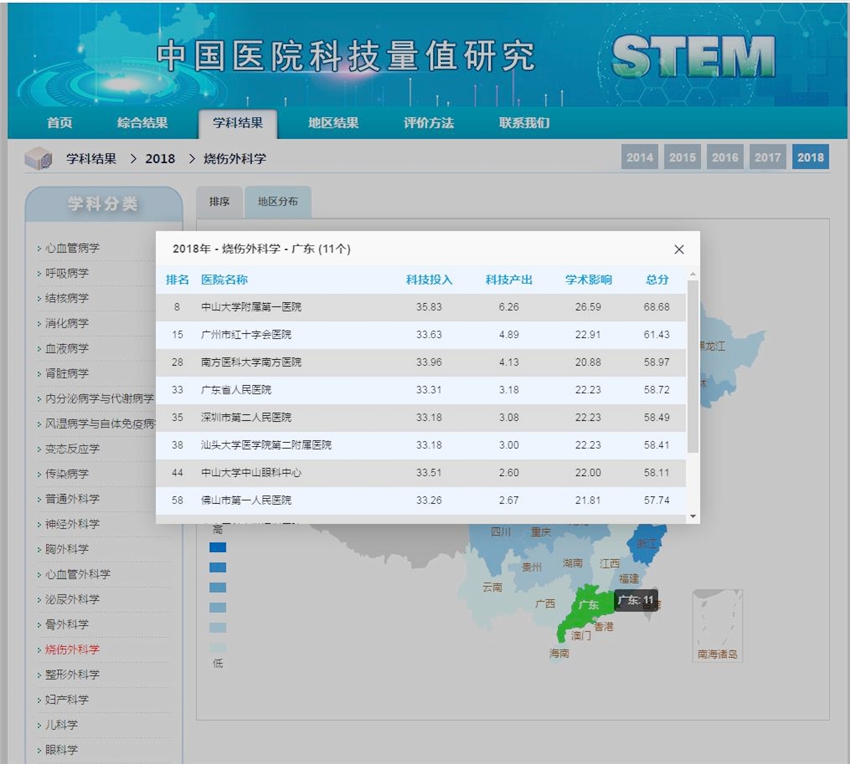Image resolution: width=850 pixels, height=764 pixels.
Task: Click the lightest legend swatch above 低
Action: tap(218, 647)
